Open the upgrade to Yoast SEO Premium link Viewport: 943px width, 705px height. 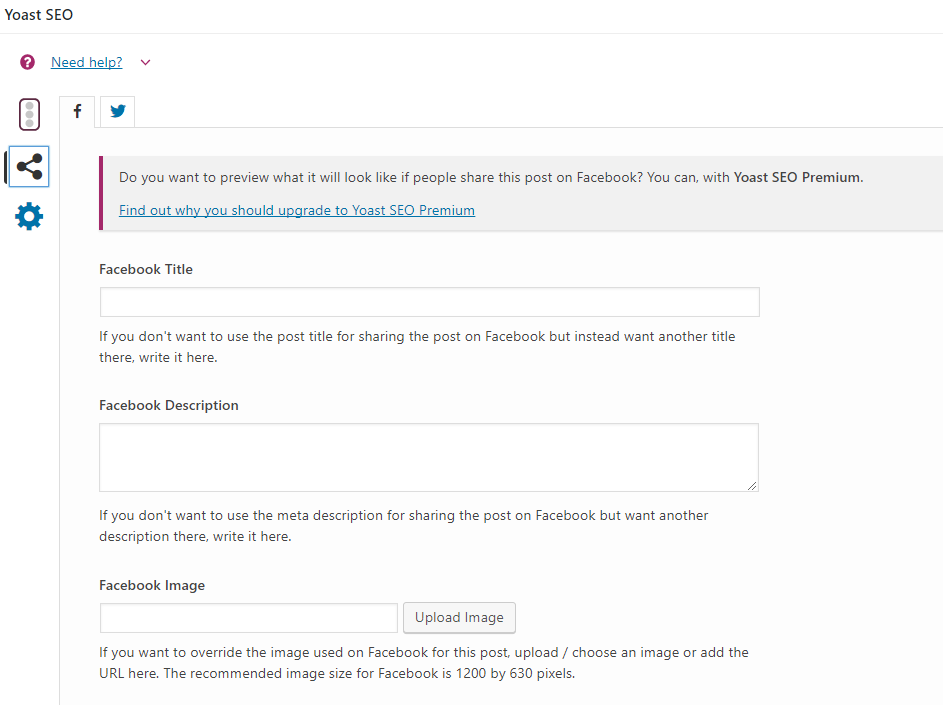(x=297, y=210)
